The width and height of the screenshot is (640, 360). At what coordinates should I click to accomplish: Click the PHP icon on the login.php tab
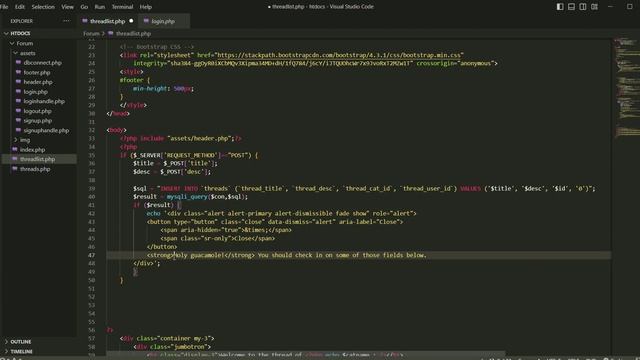click(146, 21)
